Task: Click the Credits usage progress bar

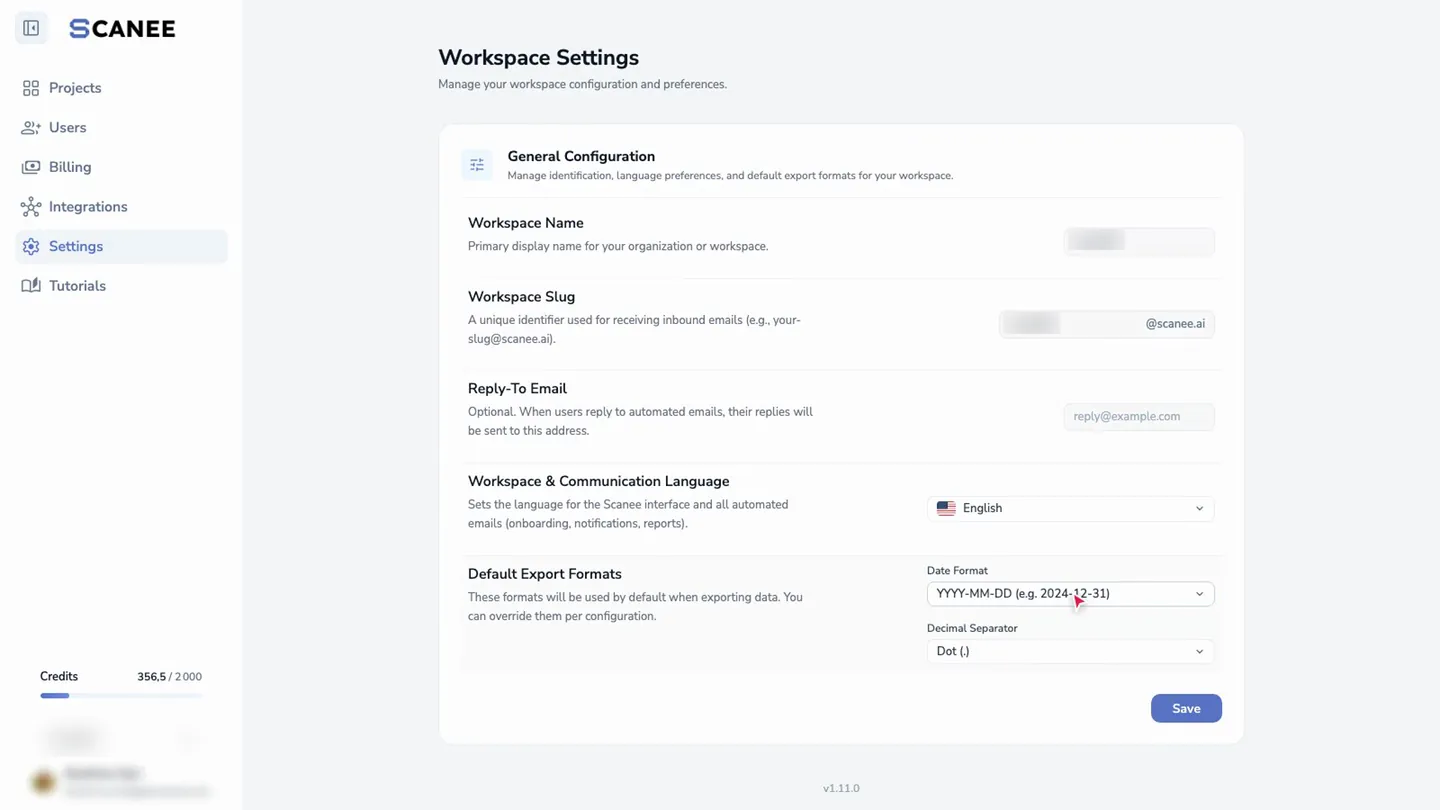Action: (121, 695)
